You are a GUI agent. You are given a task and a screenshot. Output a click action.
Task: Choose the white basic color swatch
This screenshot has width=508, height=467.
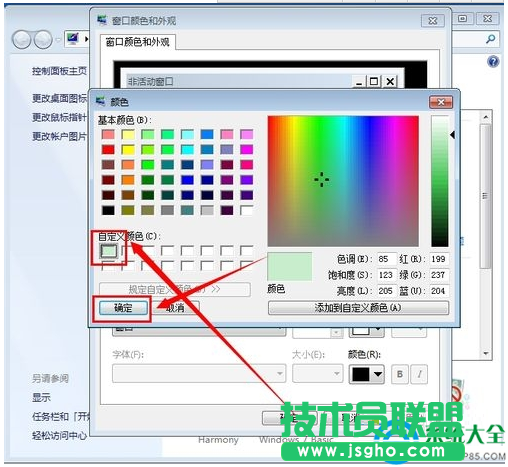point(247,210)
